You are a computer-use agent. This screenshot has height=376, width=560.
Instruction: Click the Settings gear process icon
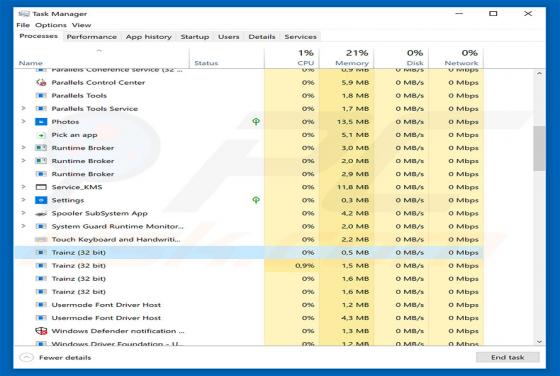[x=41, y=200]
